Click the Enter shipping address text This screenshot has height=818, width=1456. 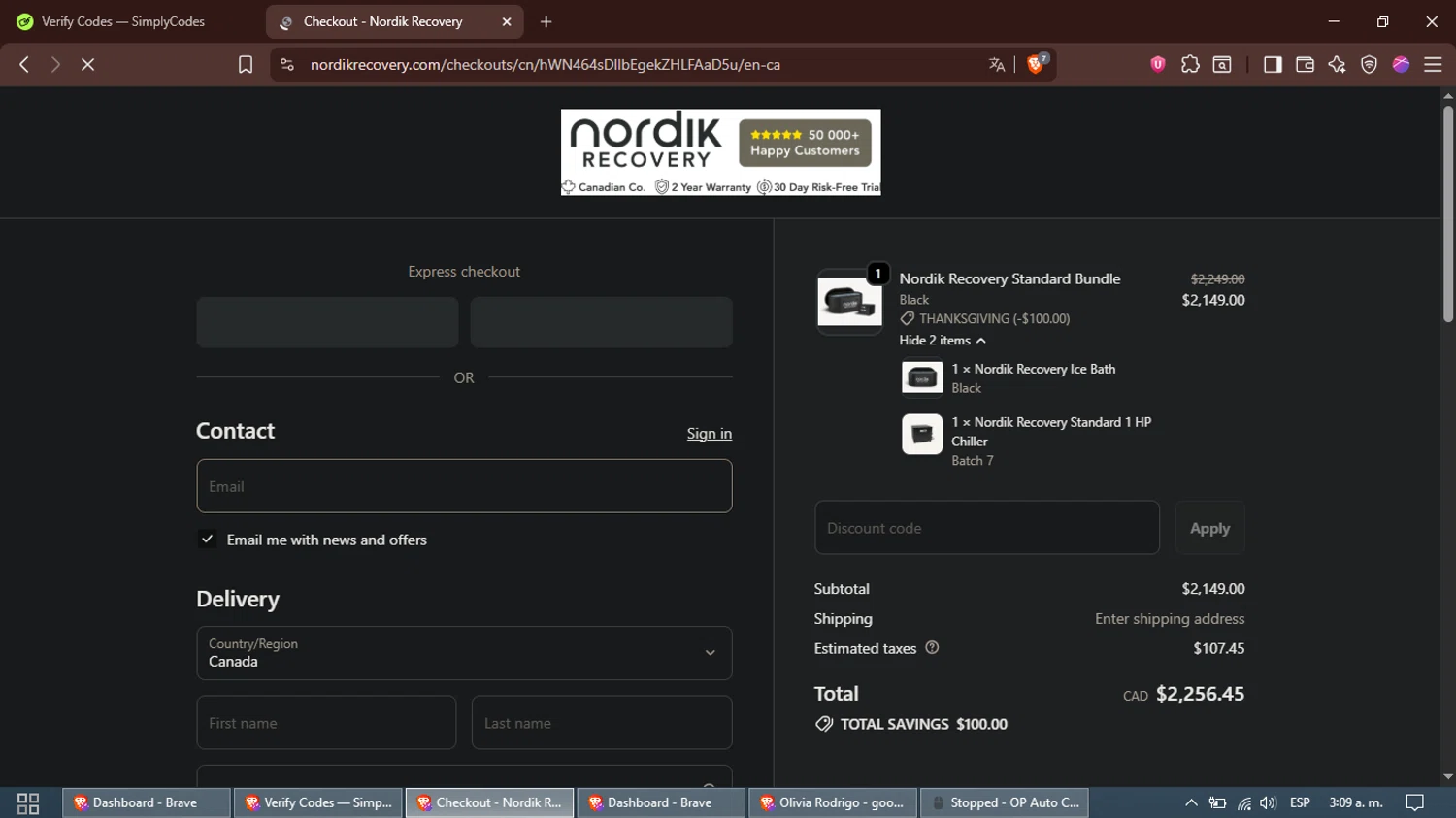click(x=1170, y=619)
